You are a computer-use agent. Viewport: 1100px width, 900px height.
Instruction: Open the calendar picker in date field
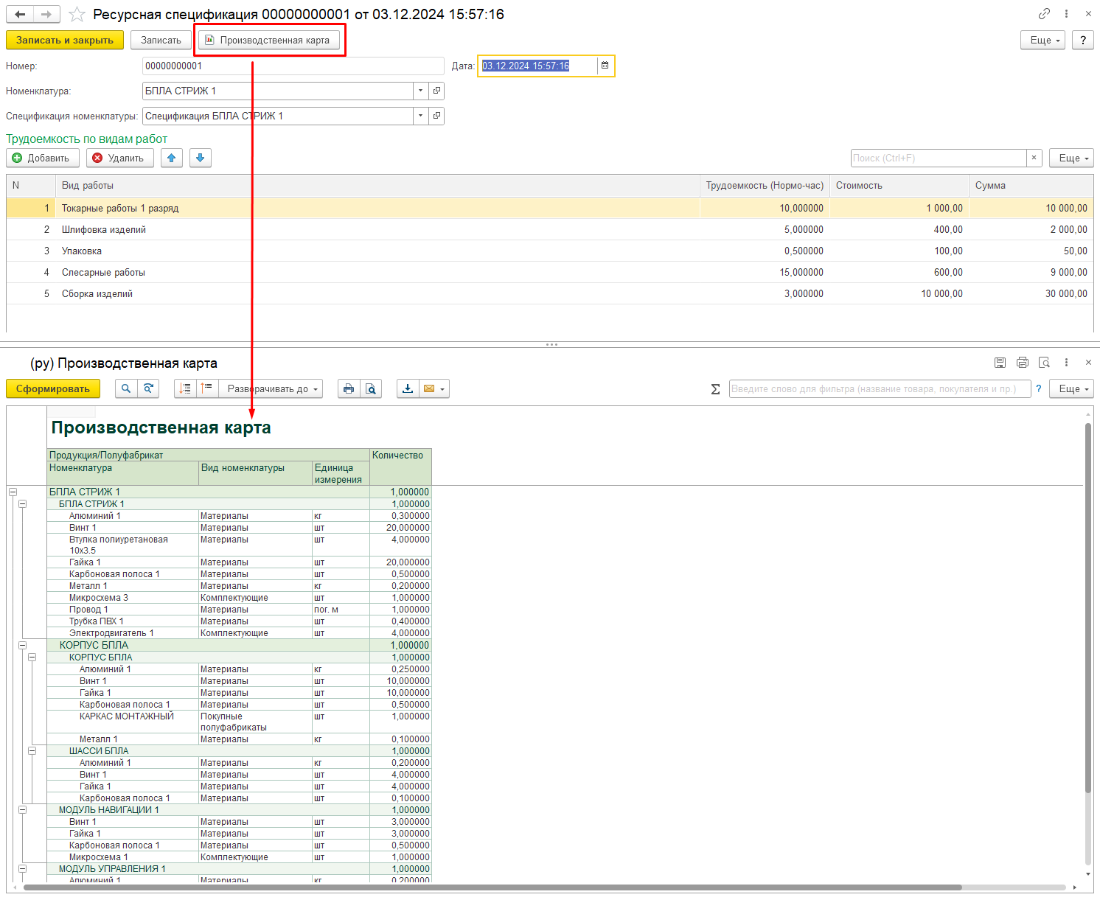tap(604, 66)
